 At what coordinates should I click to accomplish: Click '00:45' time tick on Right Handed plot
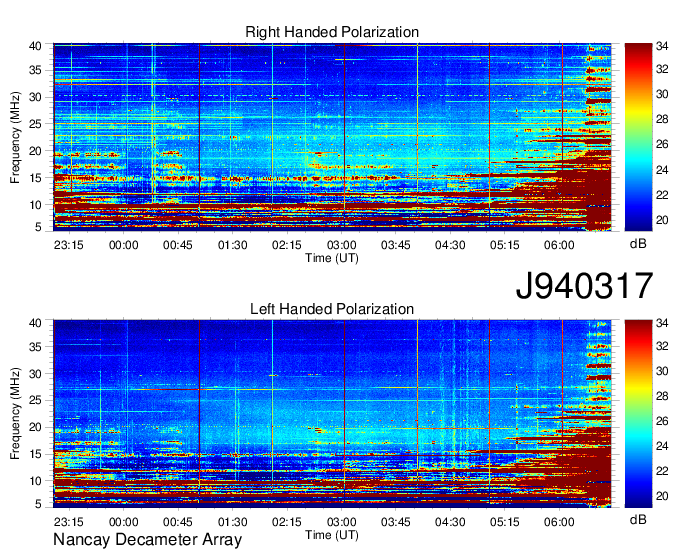click(178, 245)
